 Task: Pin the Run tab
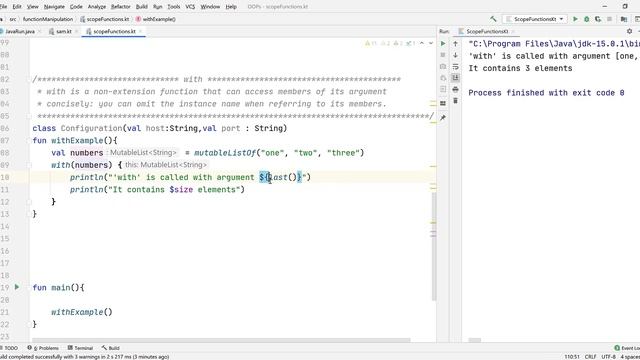point(443,118)
